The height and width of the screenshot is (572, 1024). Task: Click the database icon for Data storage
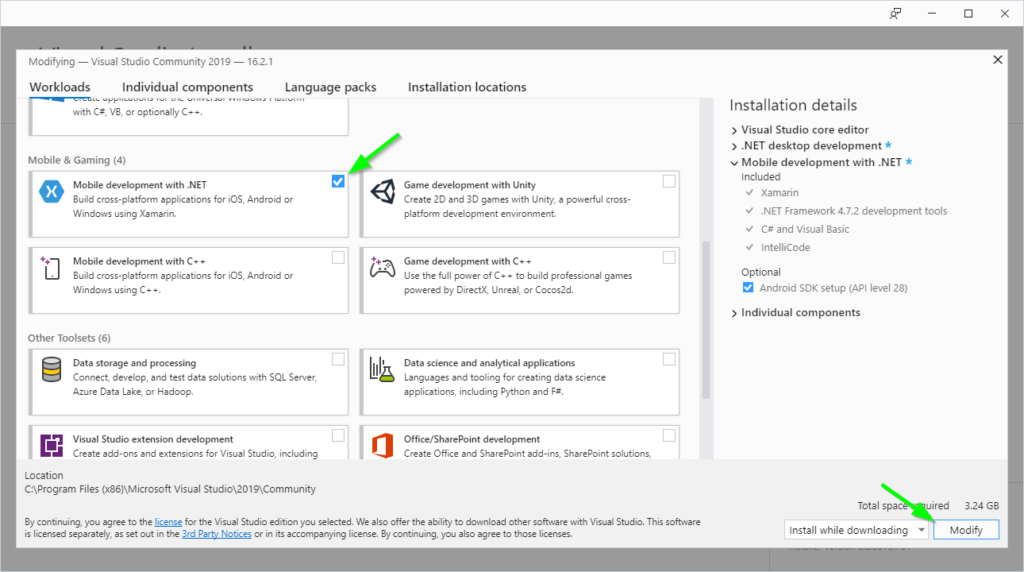click(x=52, y=370)
